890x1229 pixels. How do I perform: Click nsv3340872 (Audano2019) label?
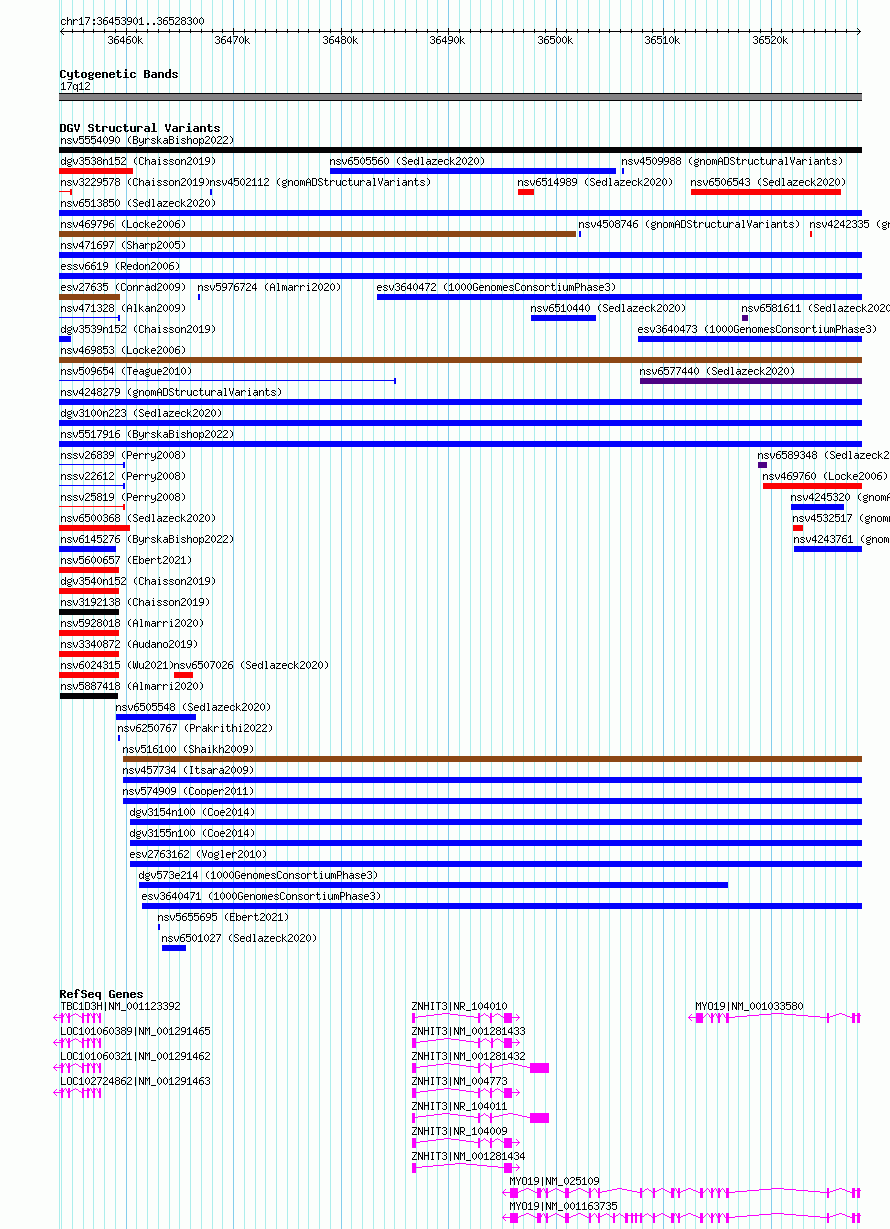click(128, 644)
